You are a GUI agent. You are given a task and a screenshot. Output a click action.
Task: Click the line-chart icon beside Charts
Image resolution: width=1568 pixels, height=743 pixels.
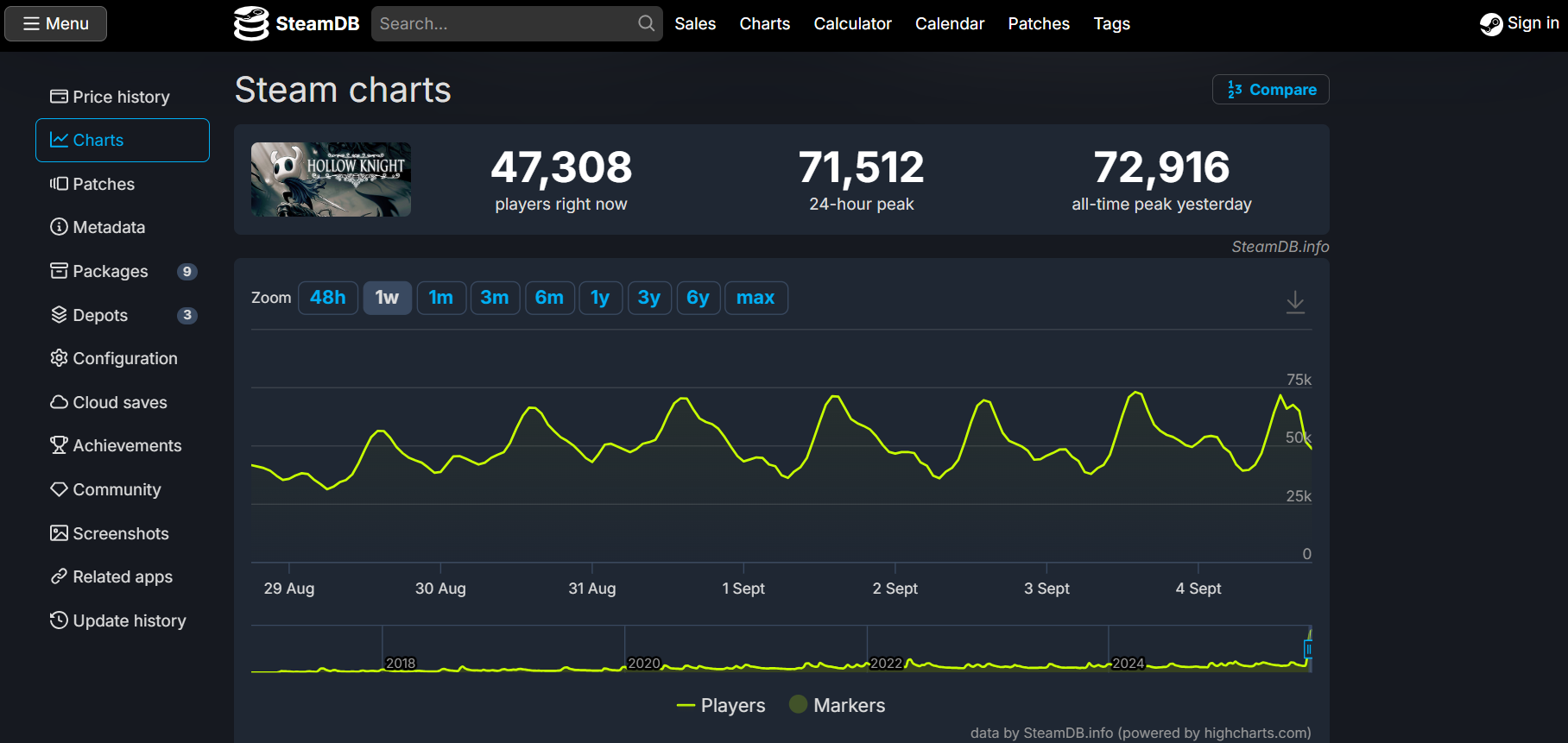coord(59,140)
